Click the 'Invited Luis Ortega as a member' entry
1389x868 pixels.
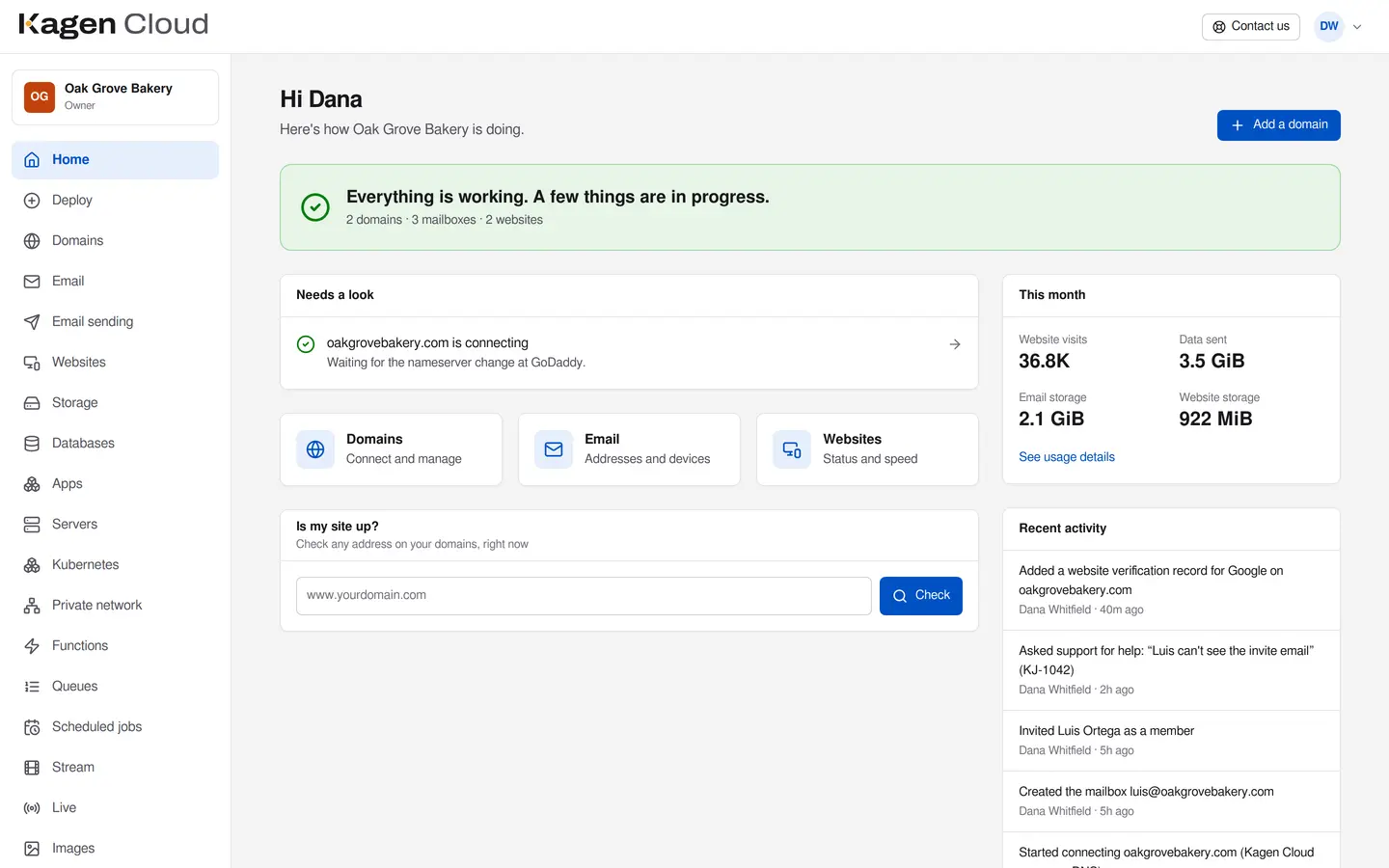(1172, 741)
